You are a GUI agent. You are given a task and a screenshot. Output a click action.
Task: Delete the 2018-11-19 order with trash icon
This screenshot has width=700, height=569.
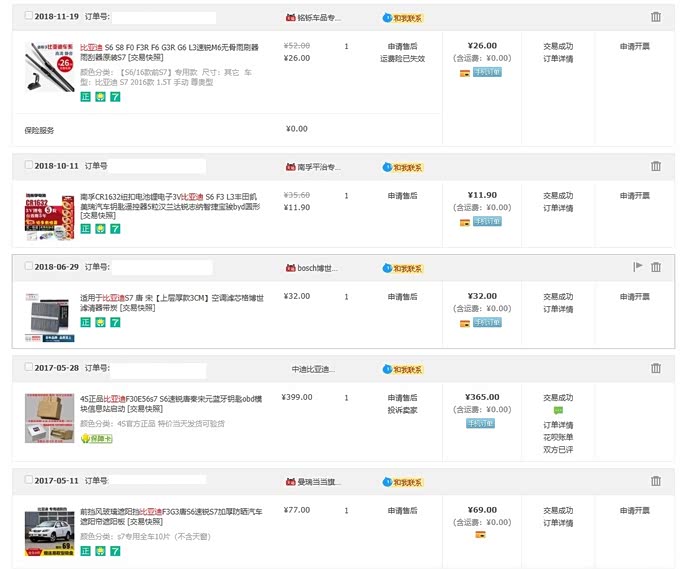656,17
